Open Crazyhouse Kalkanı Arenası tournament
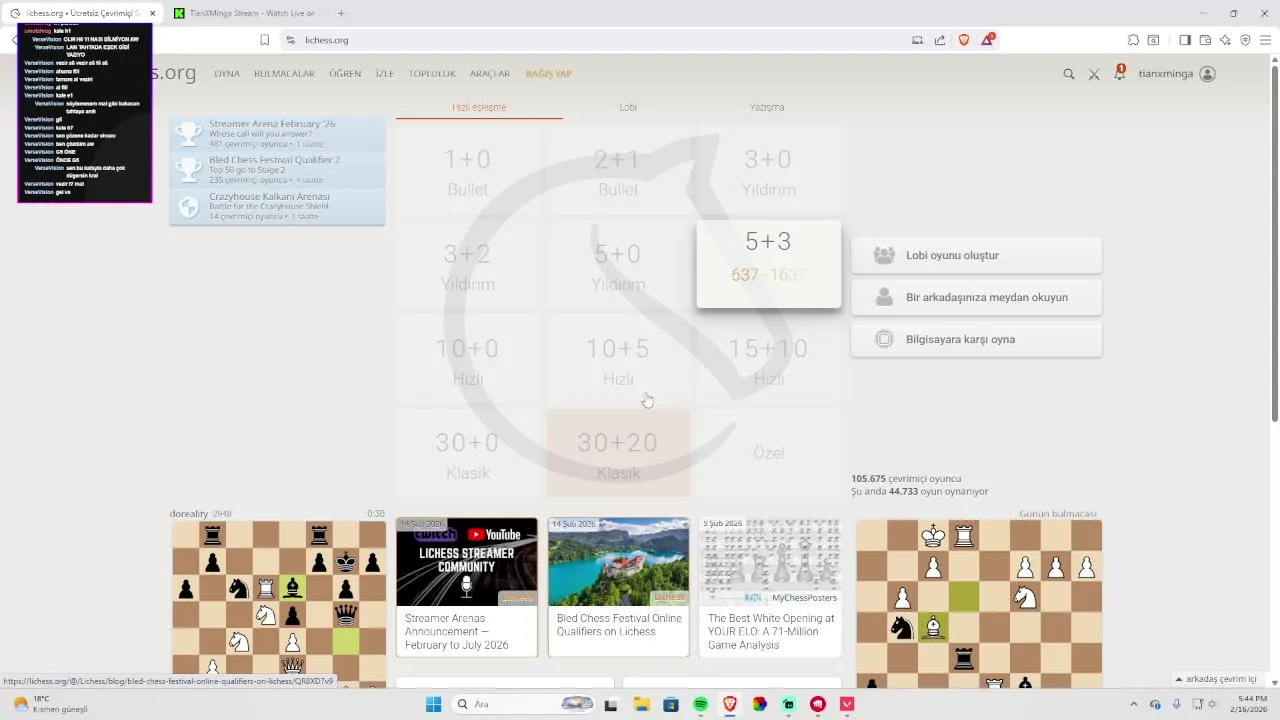This screenshot has width=1280, height=720. point(277,206)
